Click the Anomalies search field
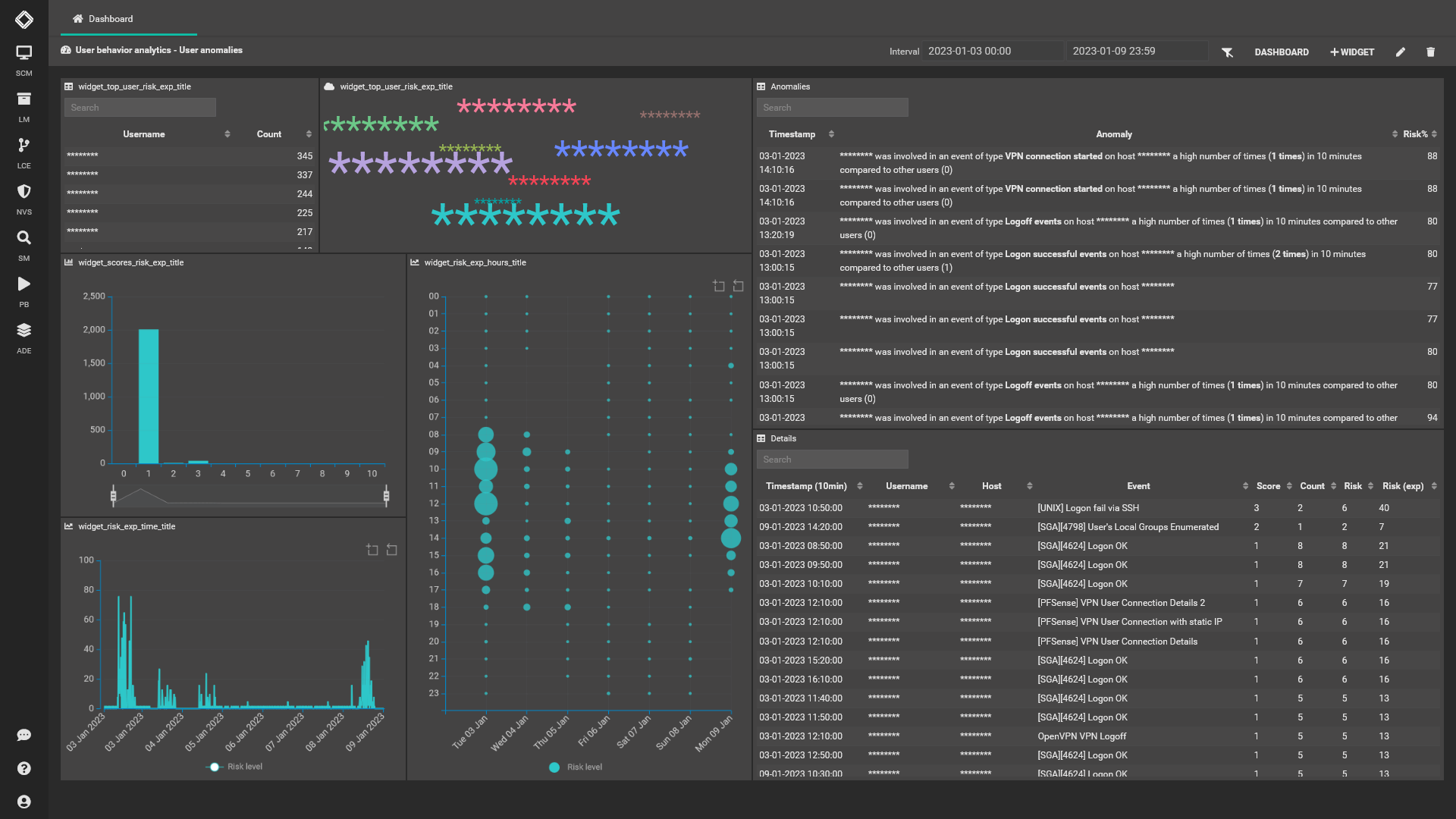Screen dimensions: 1456x819 (832, 108)
